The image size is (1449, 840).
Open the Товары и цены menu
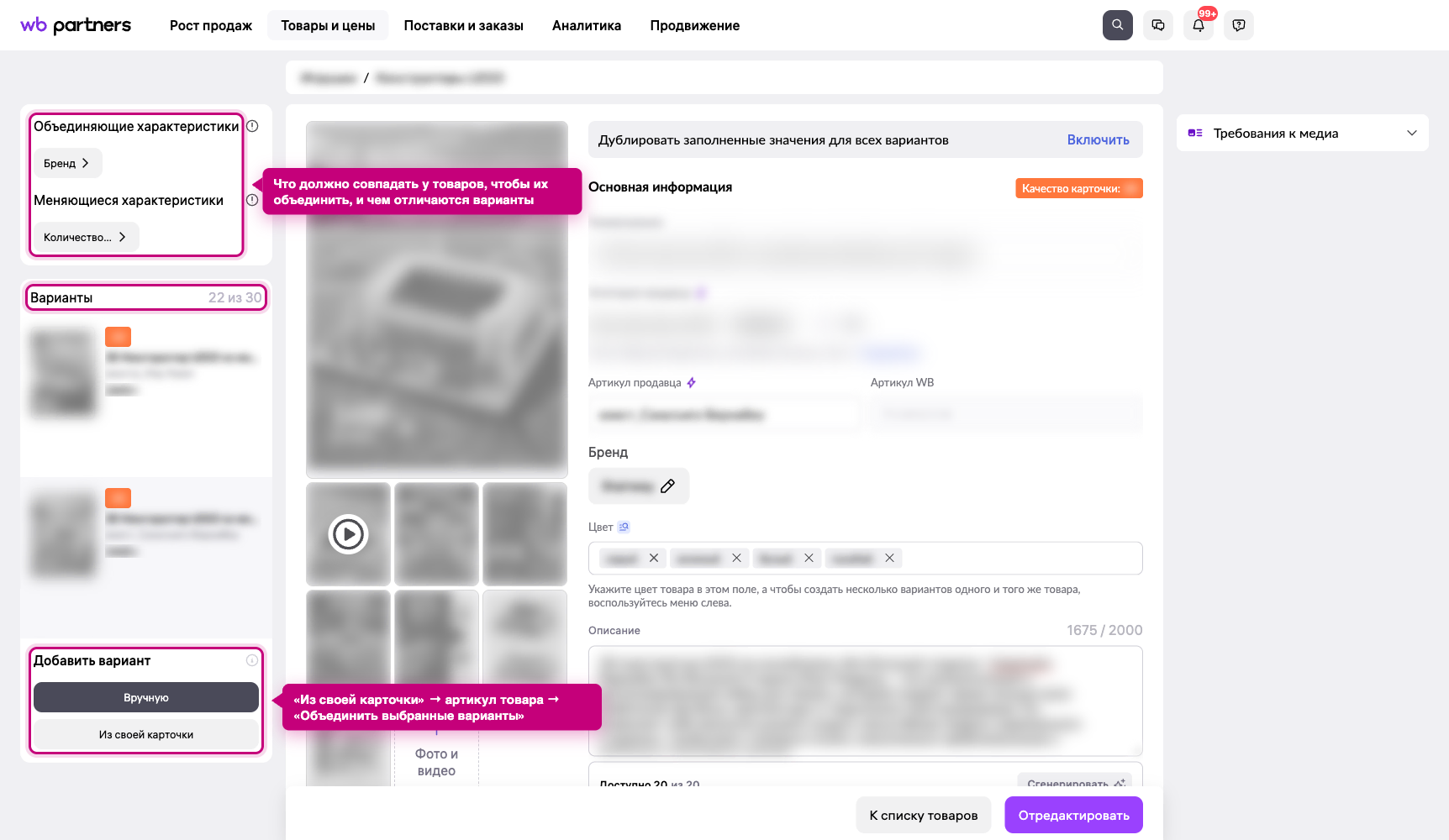click(328, 25)
